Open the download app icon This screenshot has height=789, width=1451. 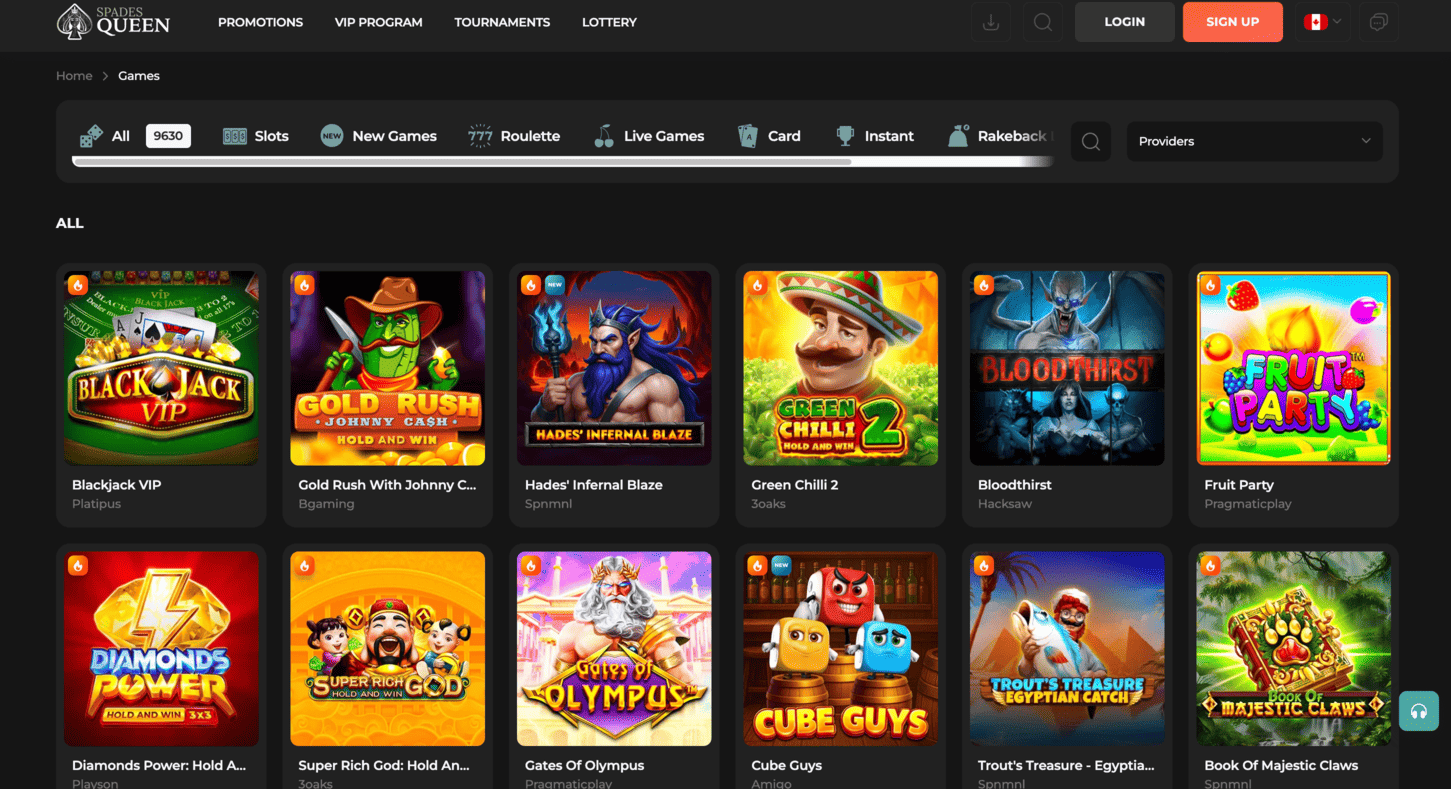point(991,22)
